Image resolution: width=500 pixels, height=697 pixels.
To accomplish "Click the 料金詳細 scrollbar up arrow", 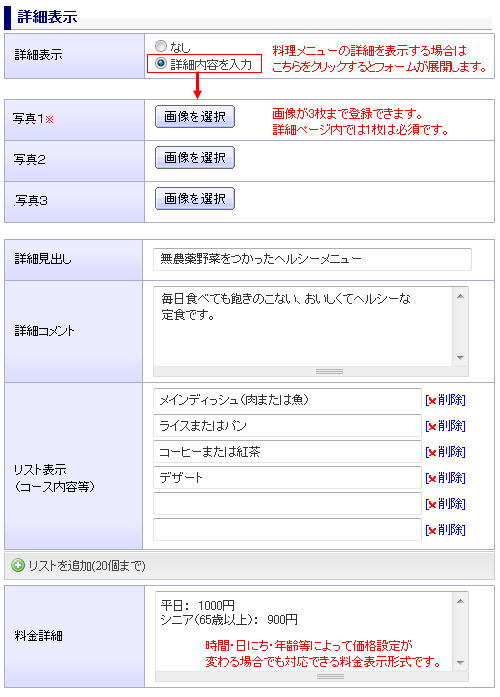I will point(460,601).
